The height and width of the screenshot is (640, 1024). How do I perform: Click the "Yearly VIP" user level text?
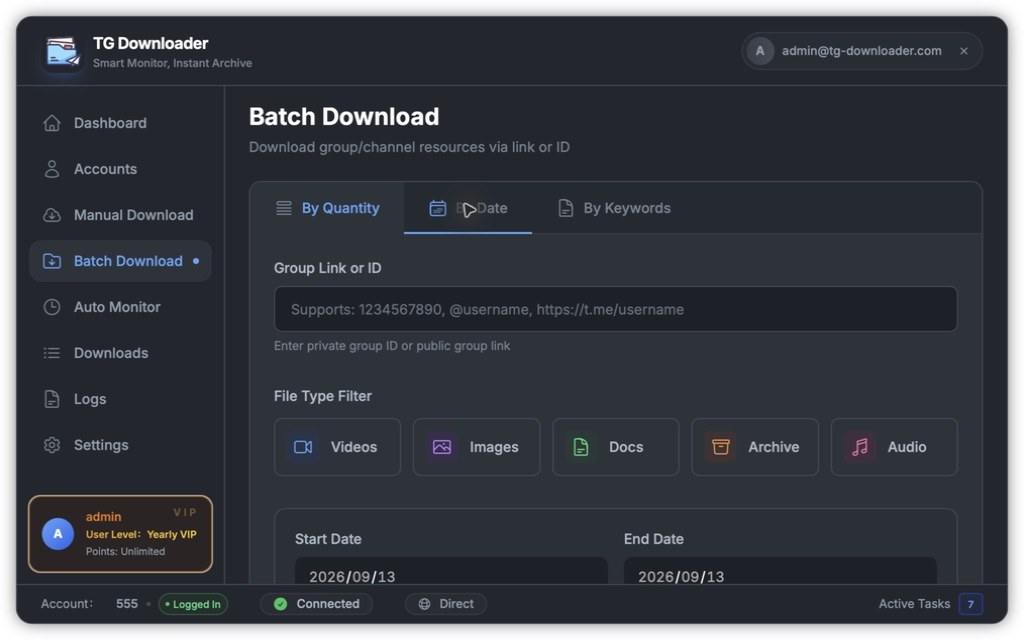click(172, 534)
